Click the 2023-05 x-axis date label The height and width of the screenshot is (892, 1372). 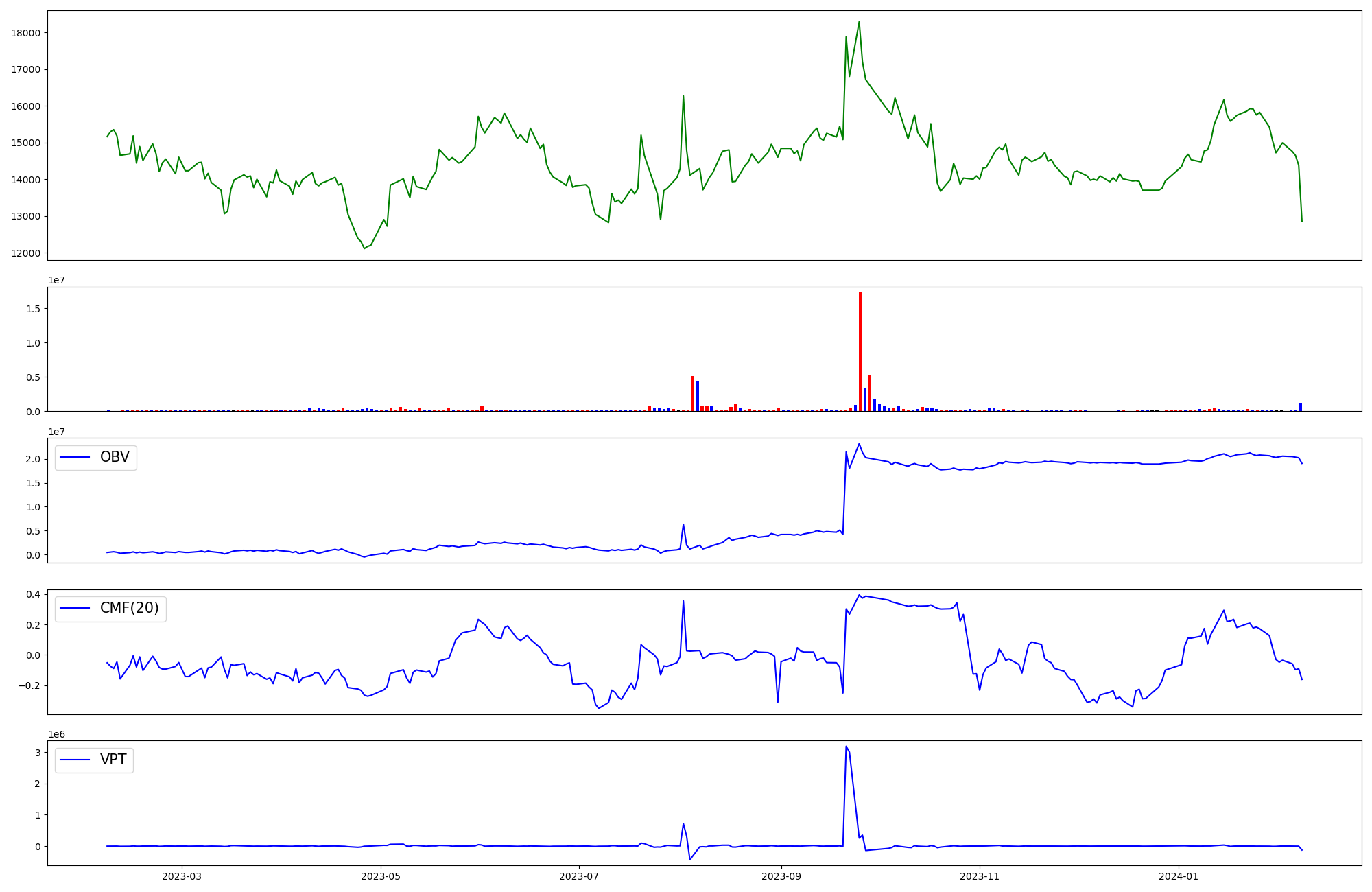point(381,876)
